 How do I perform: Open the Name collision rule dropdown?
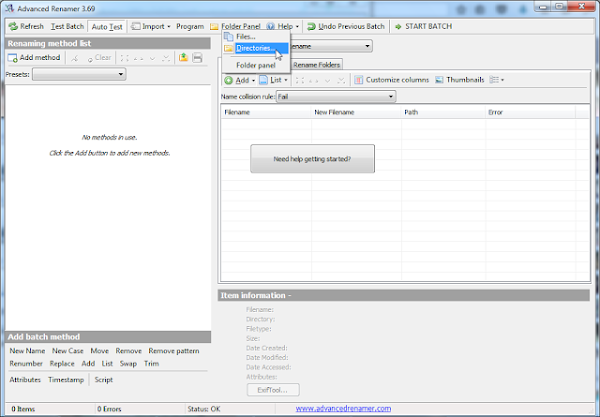pos(336,96)
